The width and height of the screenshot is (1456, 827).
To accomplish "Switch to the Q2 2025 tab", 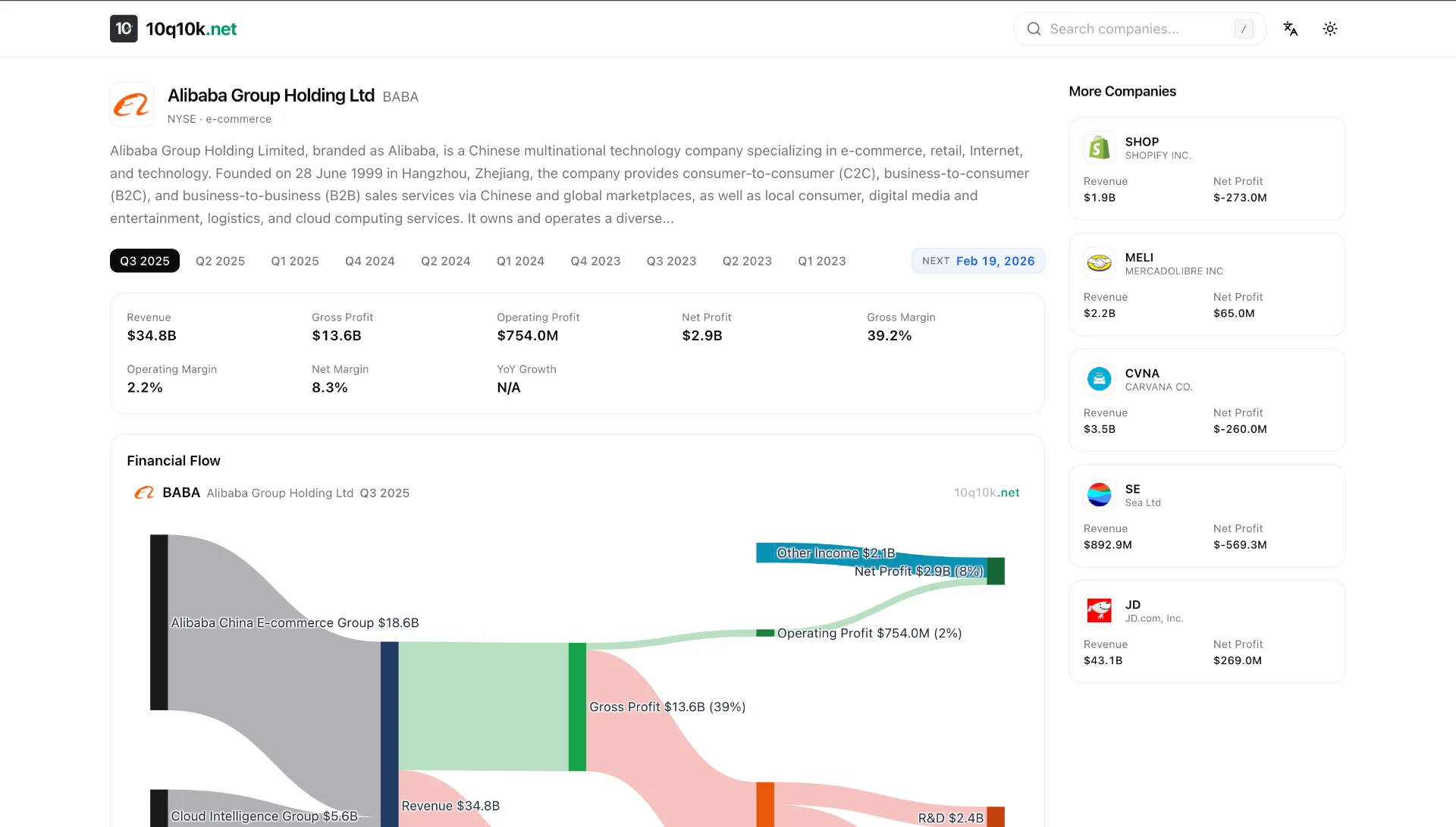I will (x=220, y=261).
